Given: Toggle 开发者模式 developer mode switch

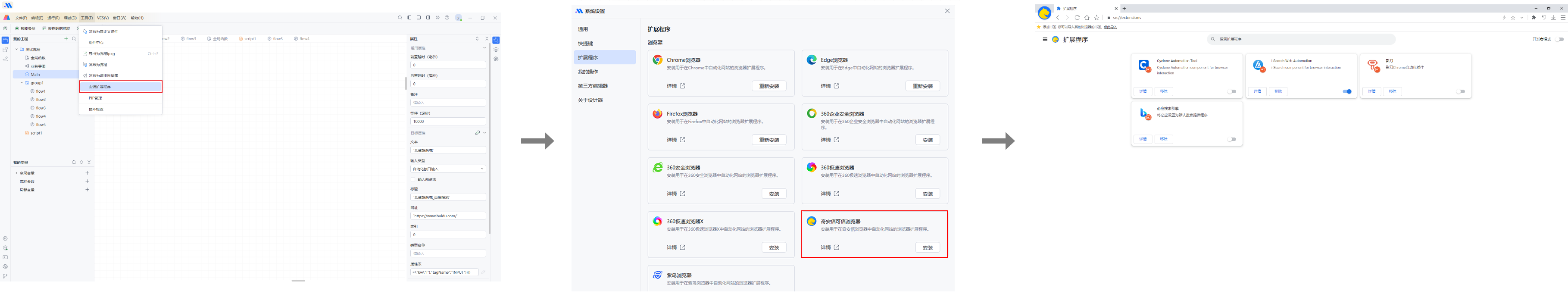Looking at the screenshot, I should (x=1559, y=40).
